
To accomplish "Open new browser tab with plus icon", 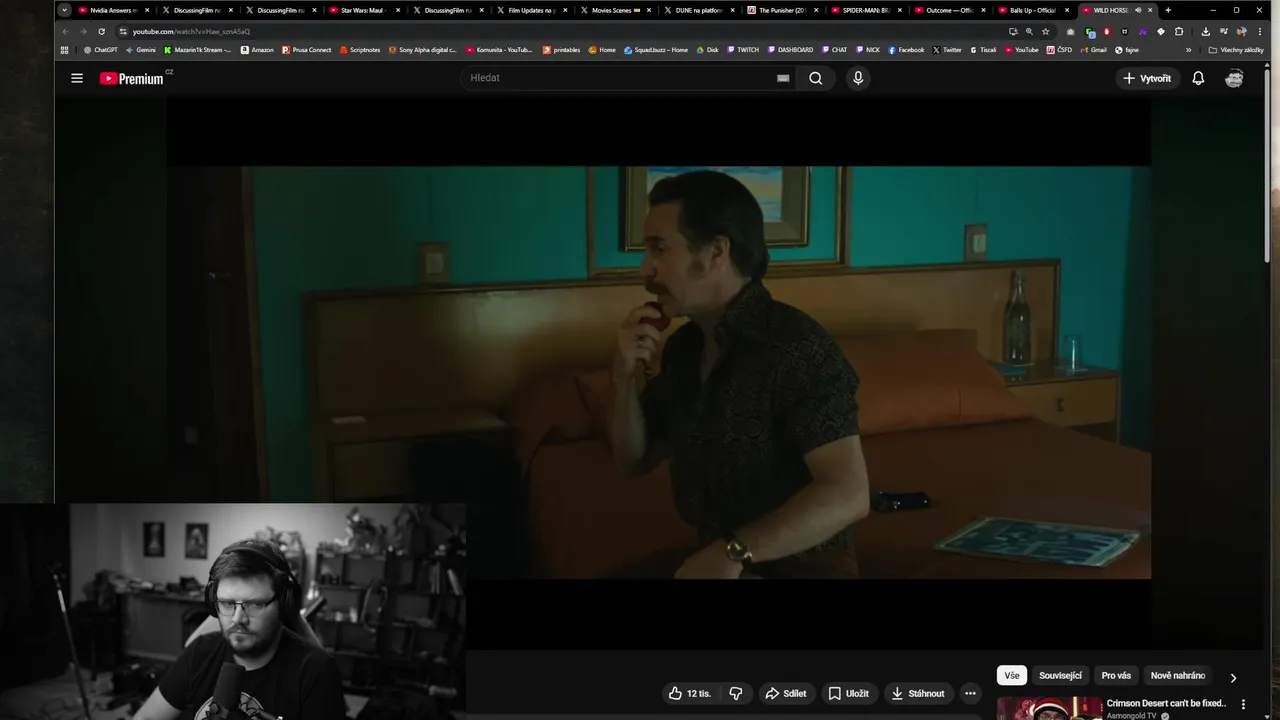I will (x=1168, y=10).
